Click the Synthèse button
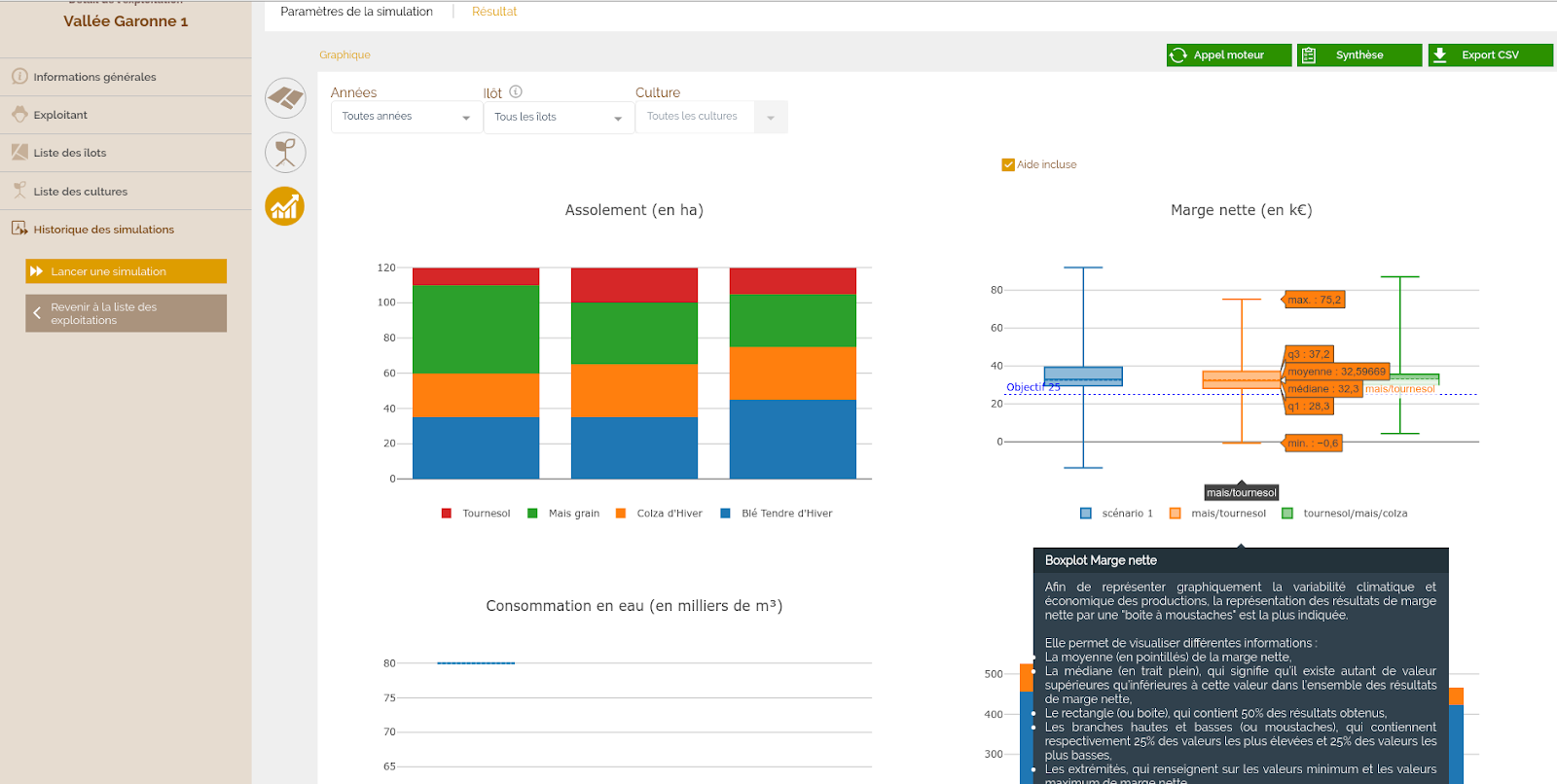1557x784 pixels. pyautogui.click(x=1359, y=55)
